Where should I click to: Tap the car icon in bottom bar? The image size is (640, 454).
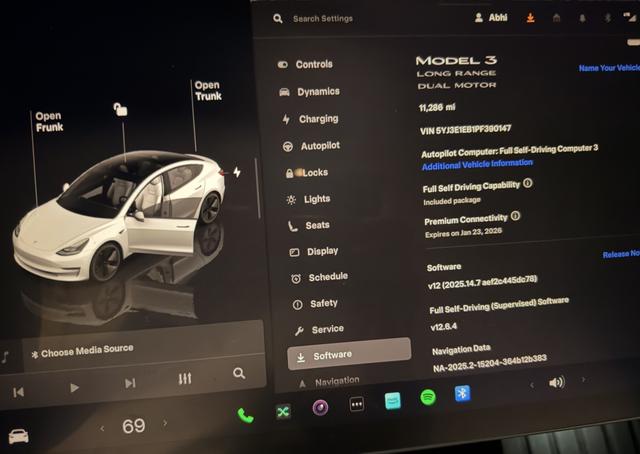click(19, 436)
